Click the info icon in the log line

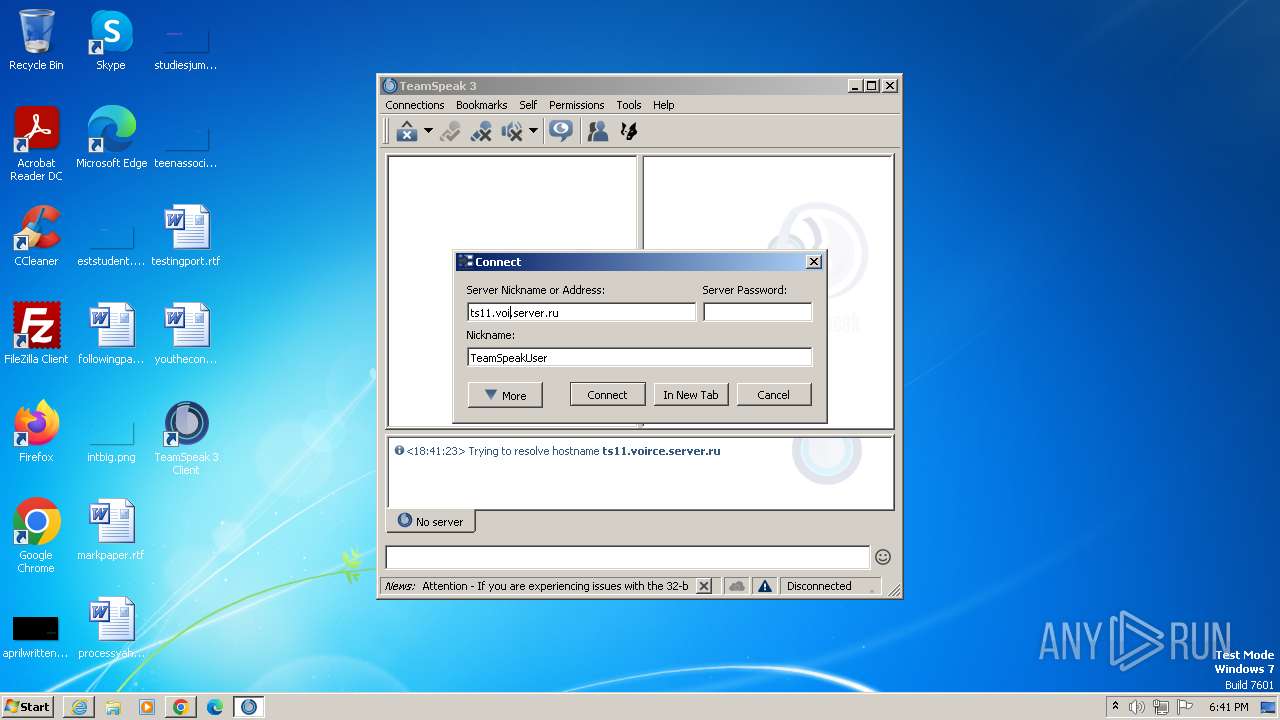[x=399, y=451]
